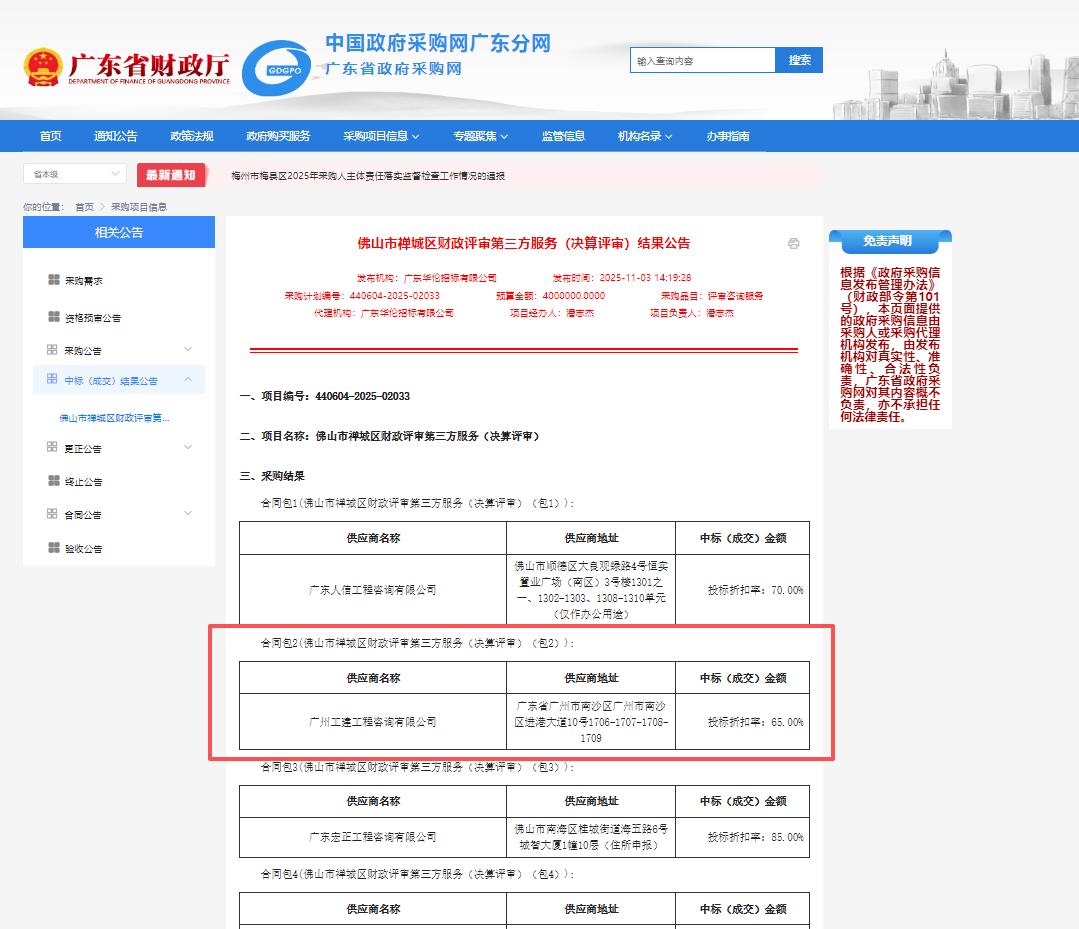Expand the 更正公告 sidebar chevron
Viewport: 1079px width, 929px height.
[188, 447]
